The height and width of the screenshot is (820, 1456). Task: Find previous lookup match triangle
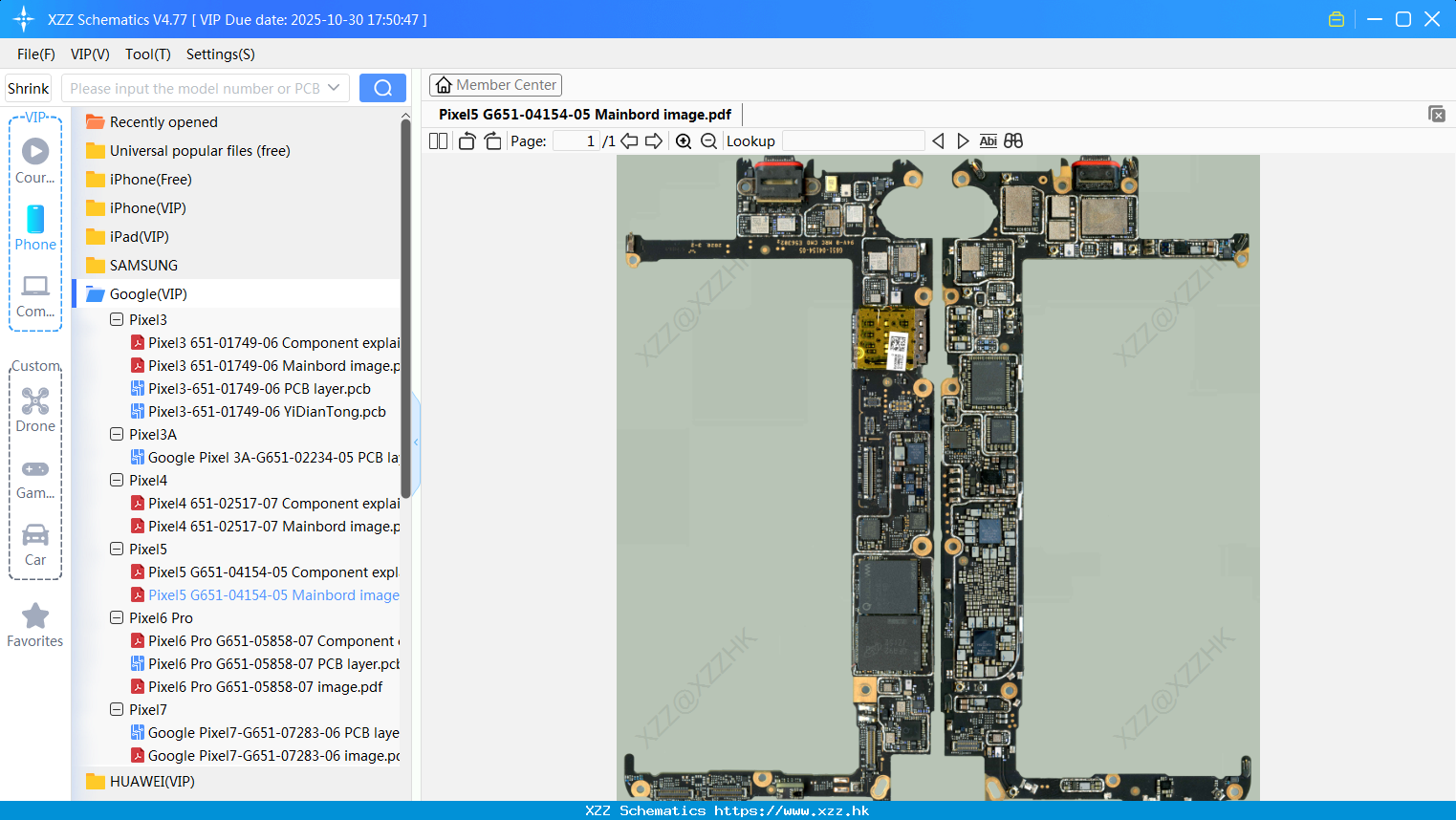click(x=938, y=140)
